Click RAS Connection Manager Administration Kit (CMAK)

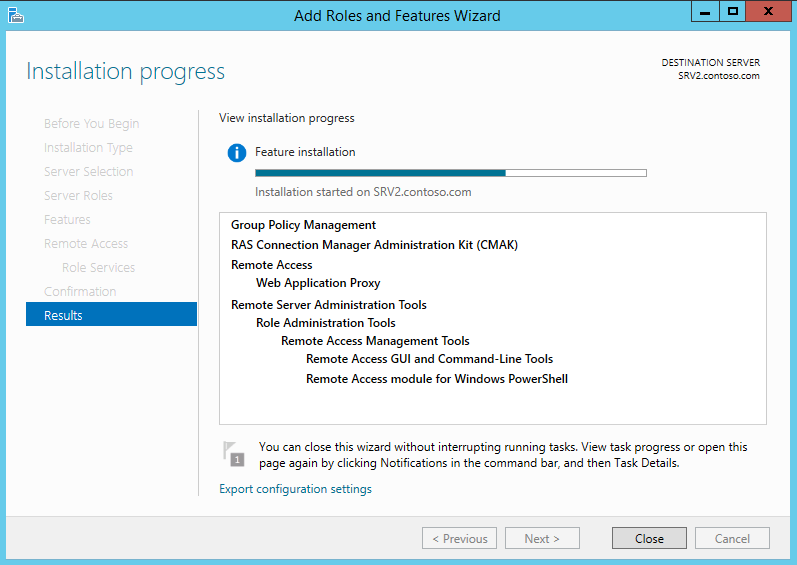(375, 245)
